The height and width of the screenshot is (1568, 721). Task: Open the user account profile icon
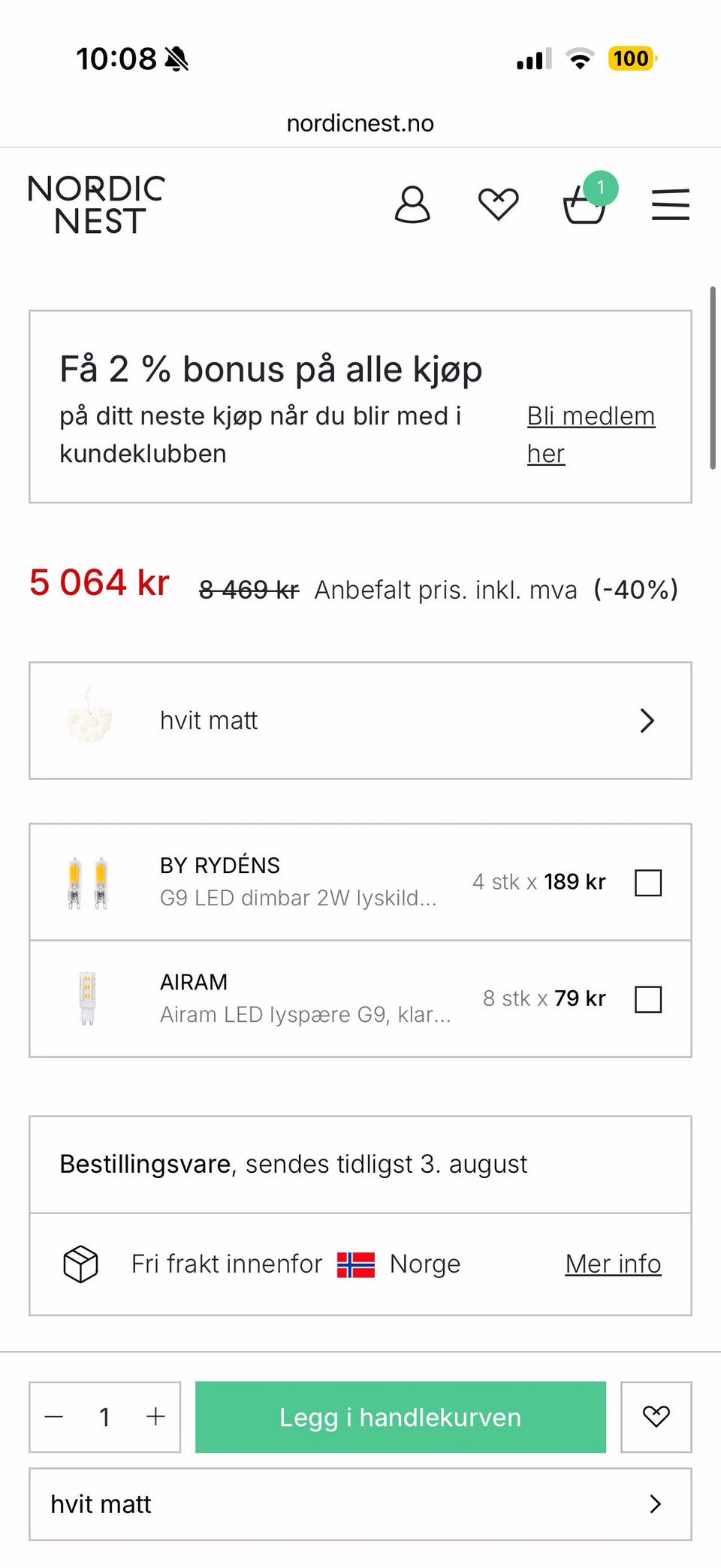[x=412, y=204]
